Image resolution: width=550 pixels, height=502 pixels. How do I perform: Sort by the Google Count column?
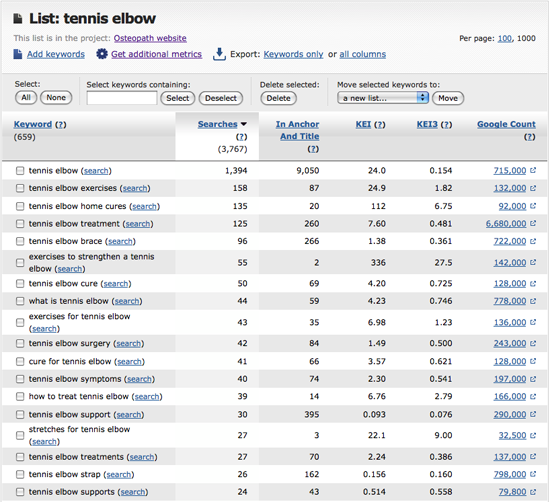(x=506, y=124)
